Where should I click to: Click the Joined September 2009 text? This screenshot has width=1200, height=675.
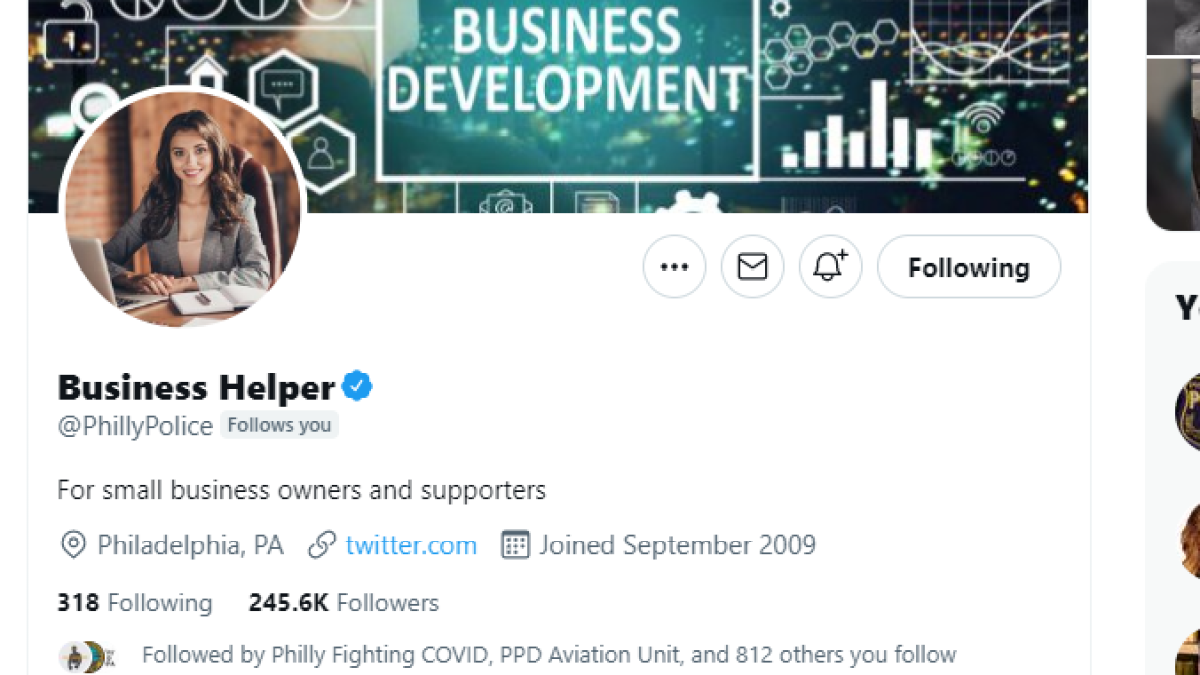677,545
